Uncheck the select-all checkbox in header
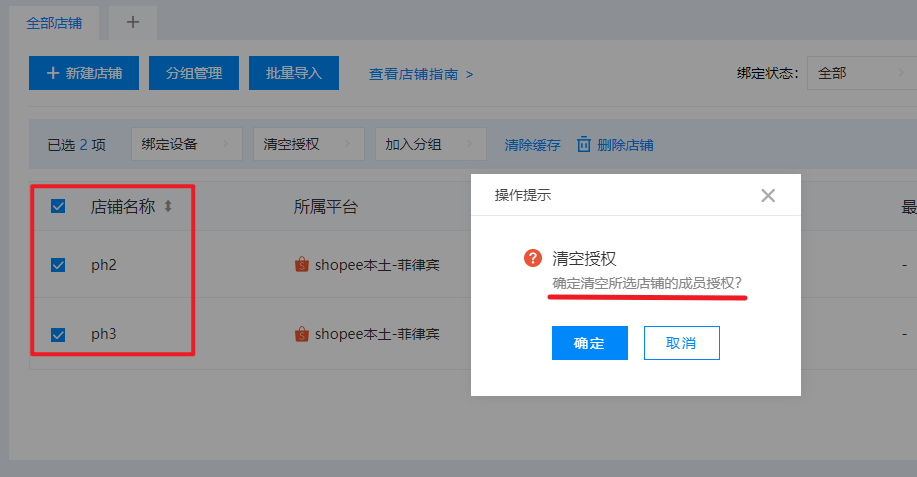The image size is (917, 477). (x=58, y=206)
